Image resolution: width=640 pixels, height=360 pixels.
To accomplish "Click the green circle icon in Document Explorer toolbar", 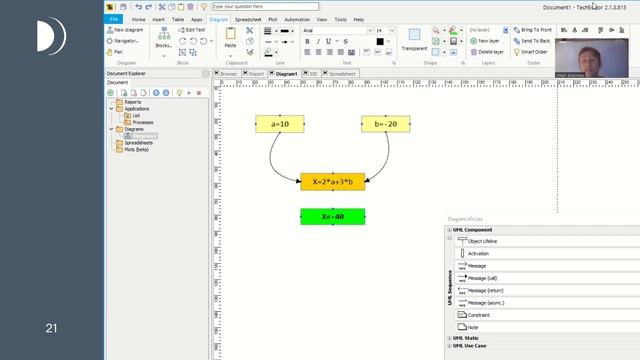I will click(111, 93).
